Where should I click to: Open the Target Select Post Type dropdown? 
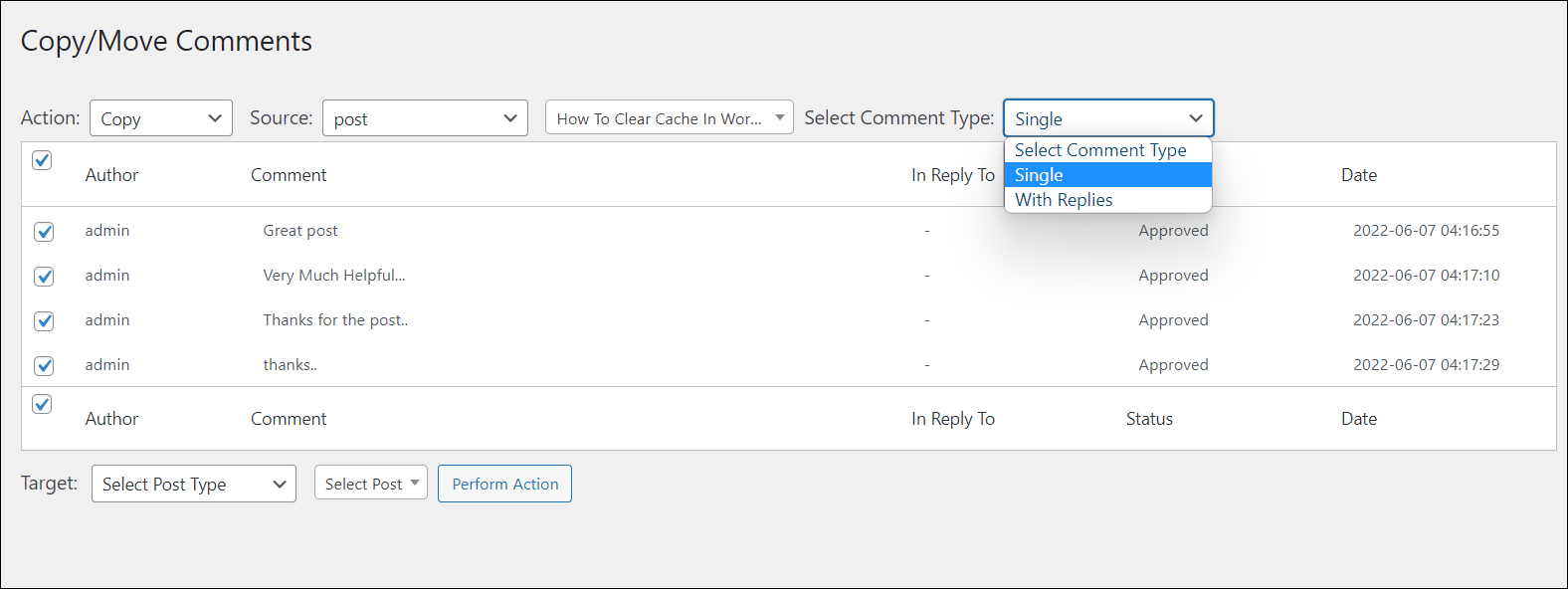(x=193, y=485)
